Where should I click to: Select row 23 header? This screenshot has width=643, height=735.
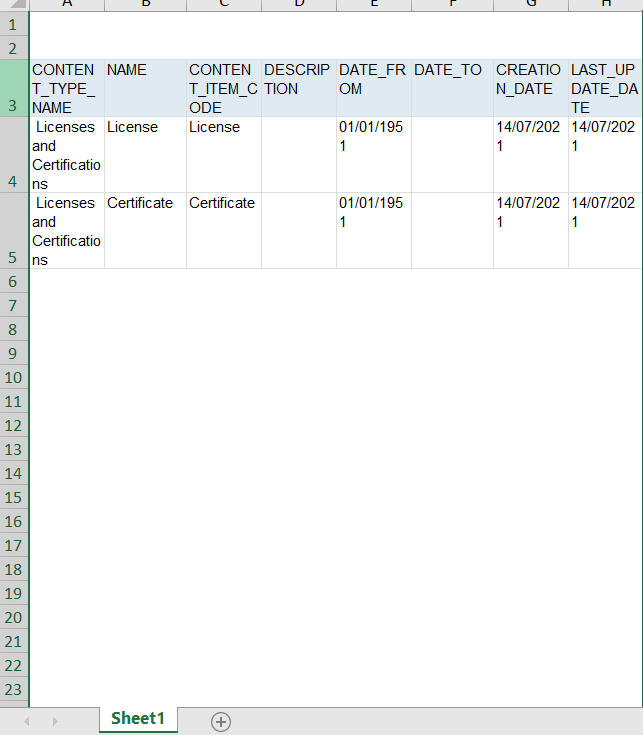(x=14, y=689)
